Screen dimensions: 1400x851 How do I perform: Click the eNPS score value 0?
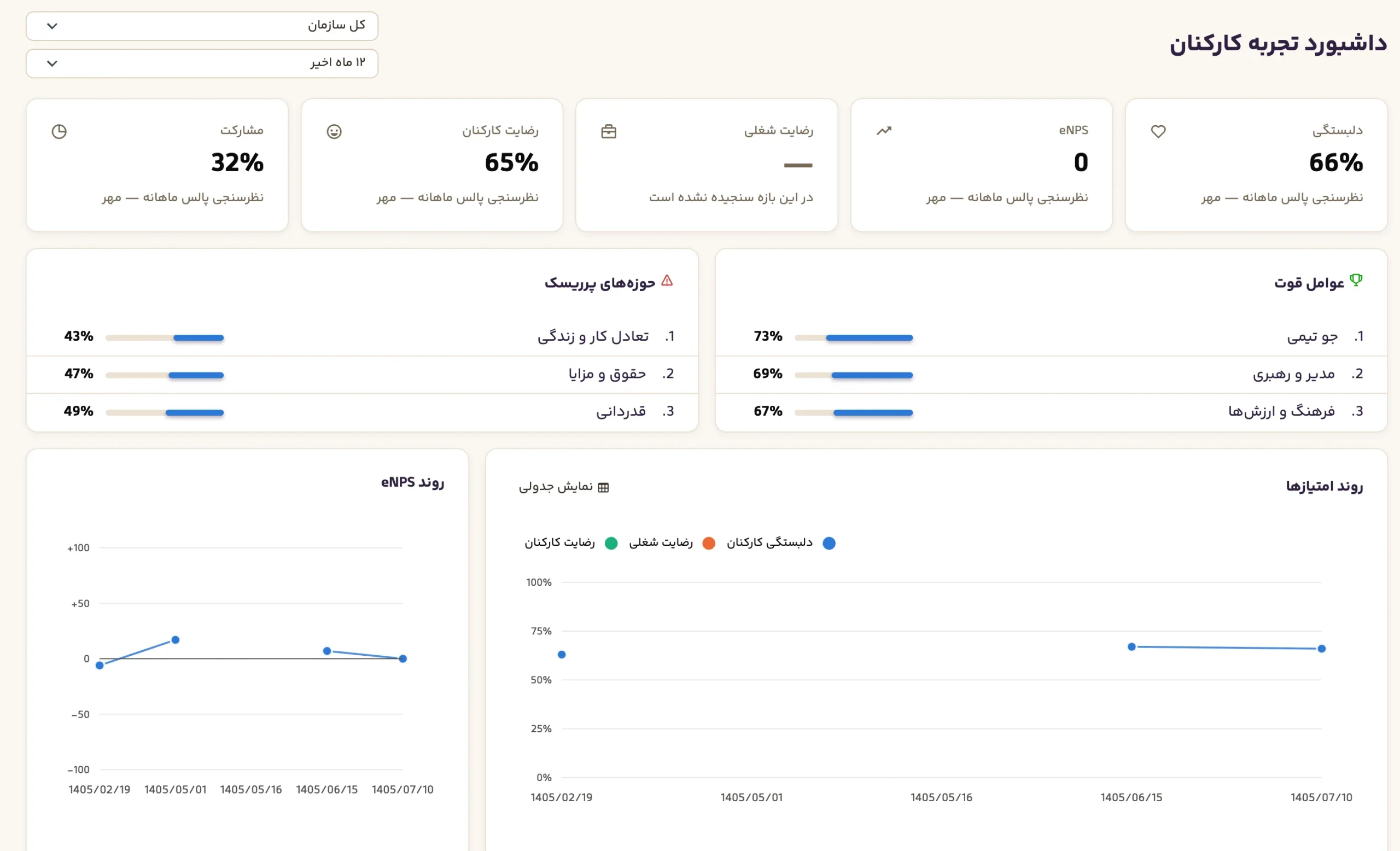pos(1081,162)
